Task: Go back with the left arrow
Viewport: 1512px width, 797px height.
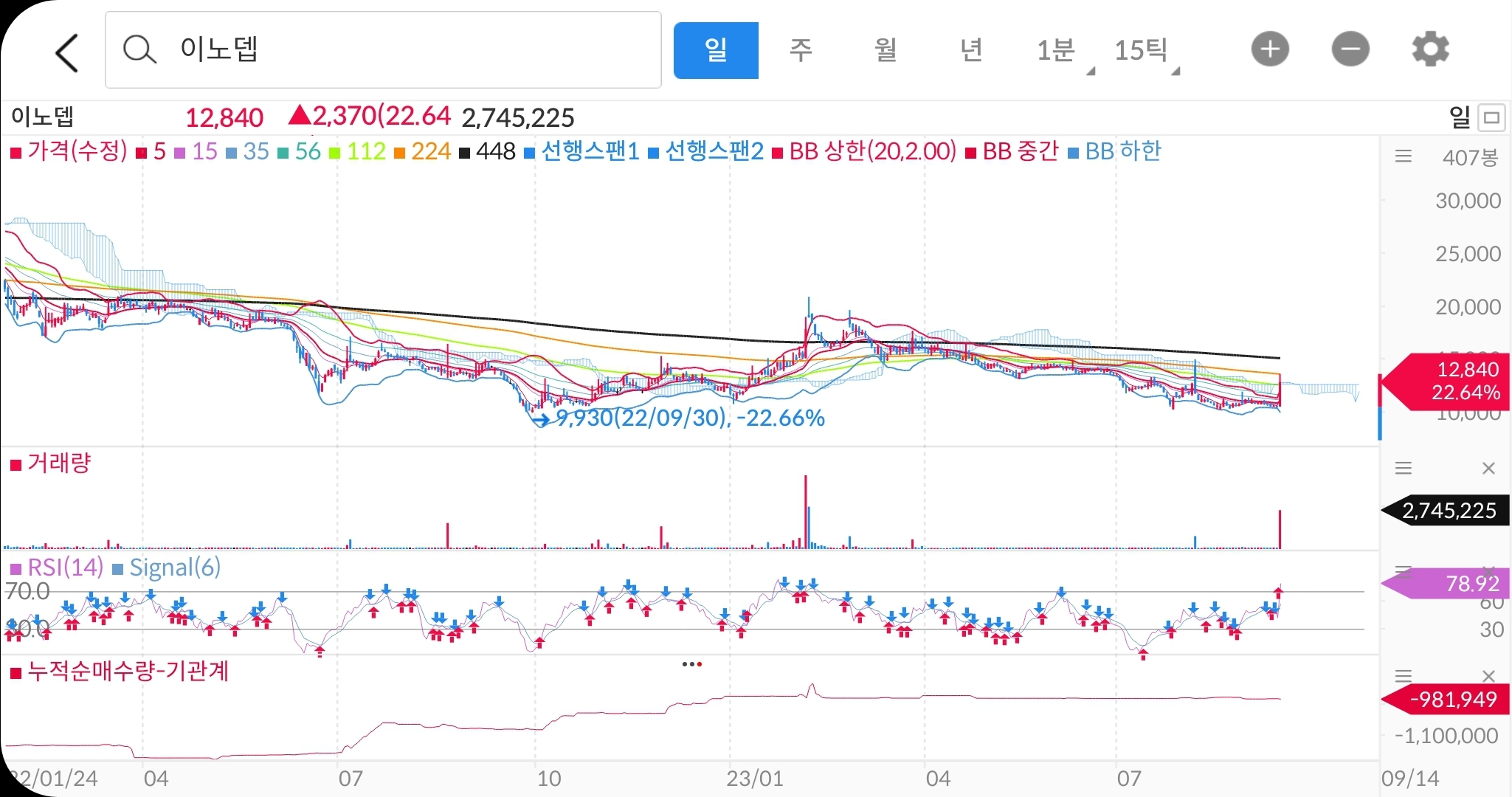Action: point(66,52)
